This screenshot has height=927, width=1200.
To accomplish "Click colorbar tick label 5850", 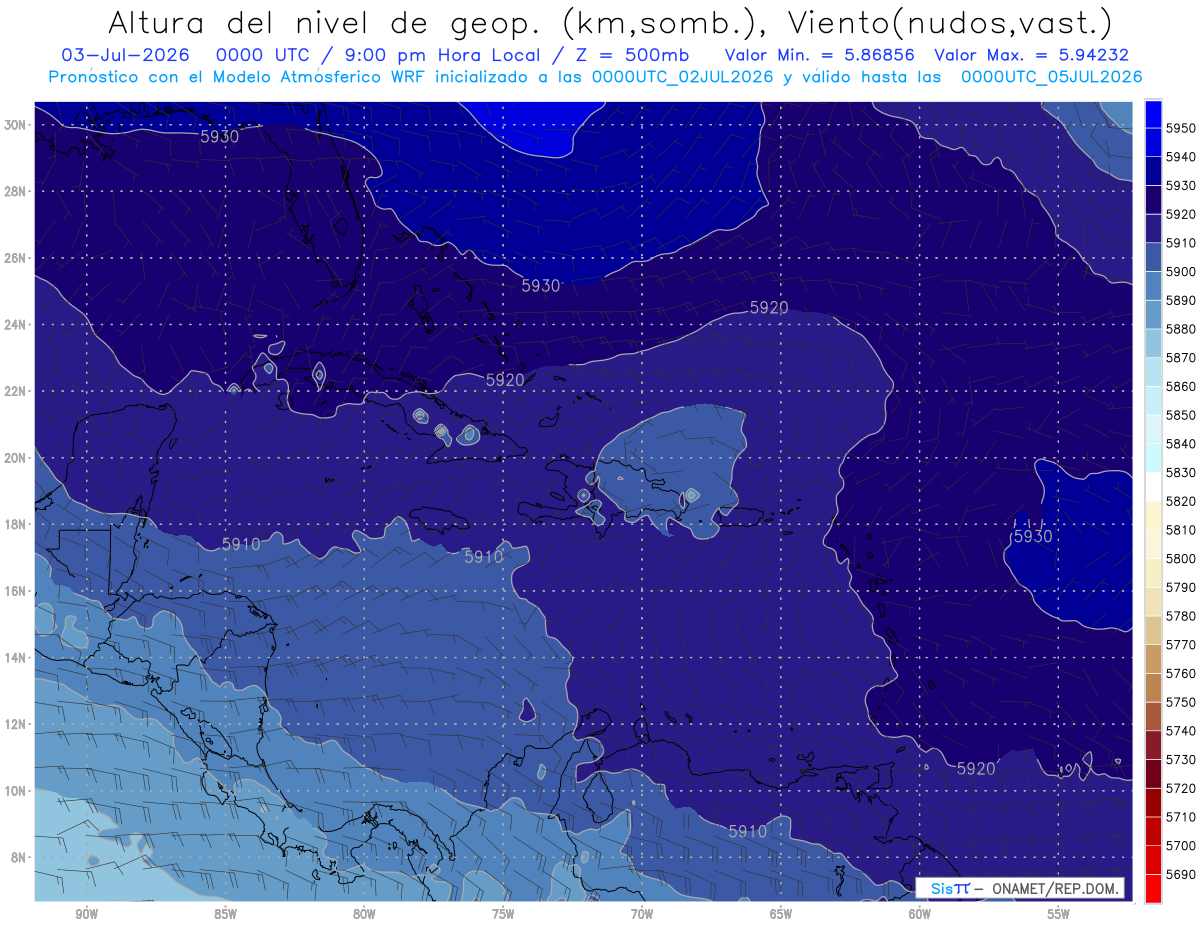I will click(x=1180, y=415).
